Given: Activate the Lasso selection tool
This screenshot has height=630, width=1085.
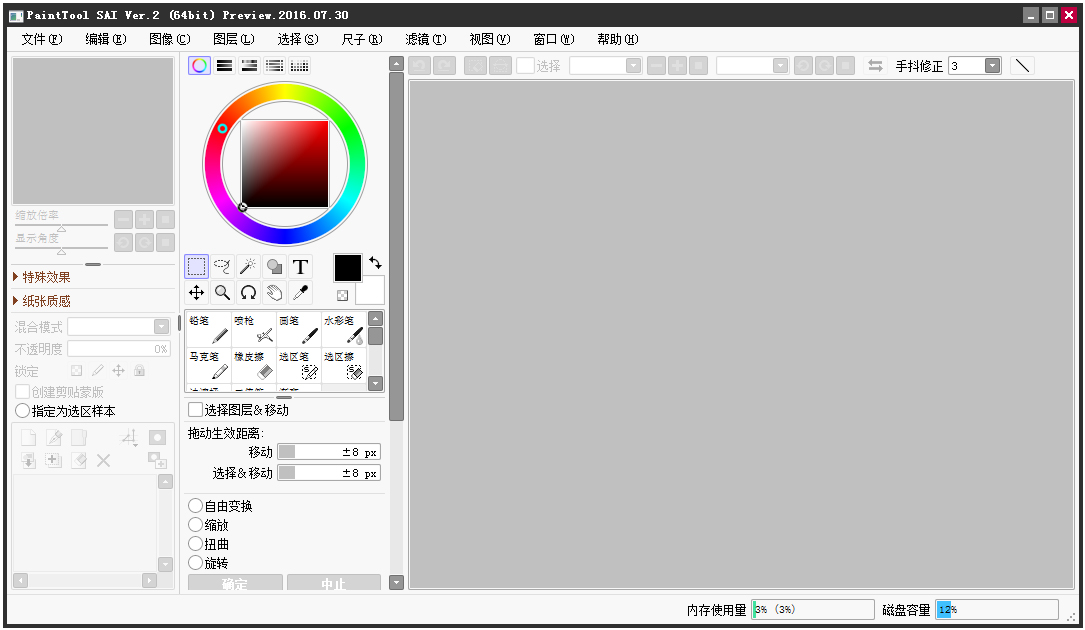Looking at the screenshot, I should (x=222, y=266).
